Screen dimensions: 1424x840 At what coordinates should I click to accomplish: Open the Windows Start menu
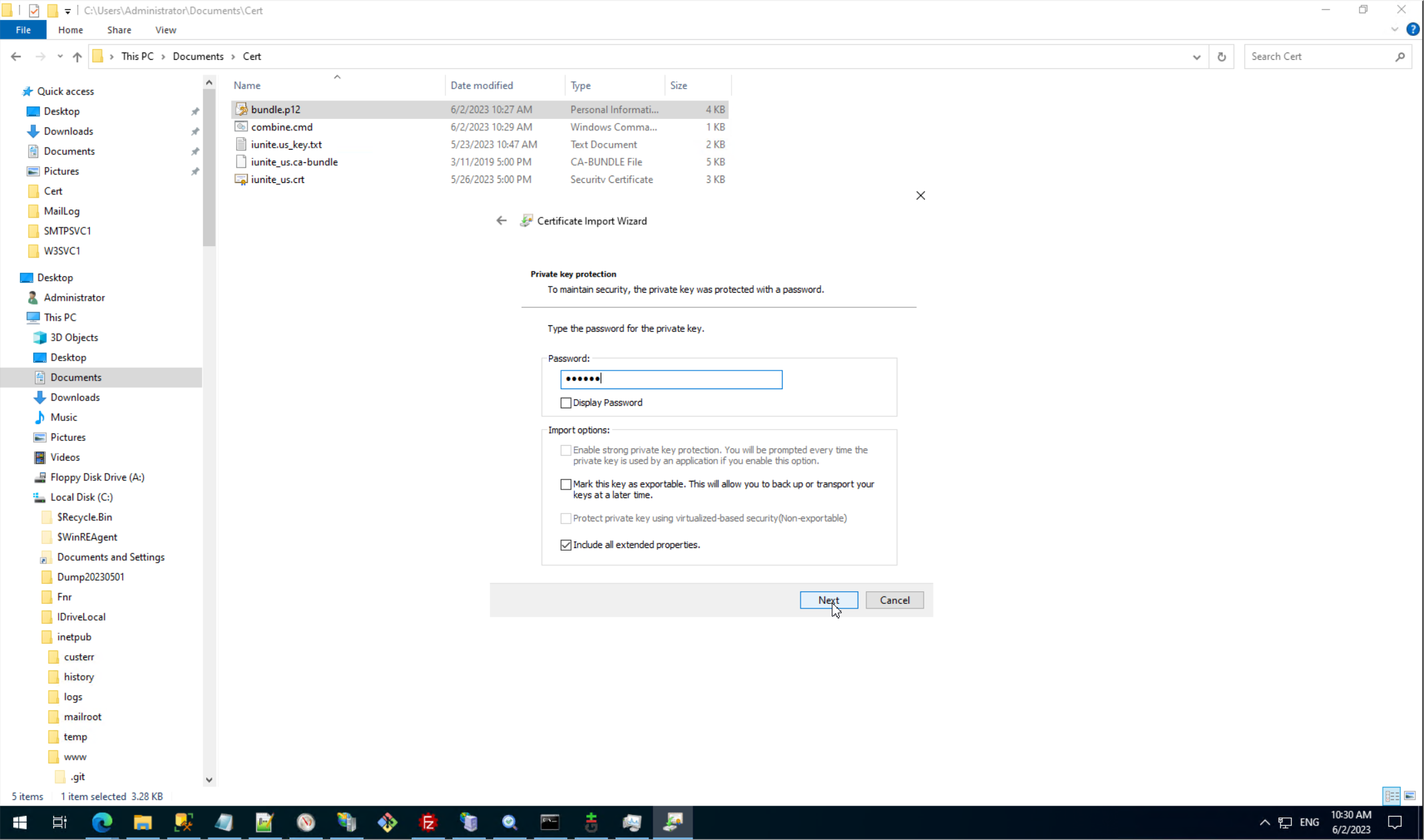pos(20,823)
